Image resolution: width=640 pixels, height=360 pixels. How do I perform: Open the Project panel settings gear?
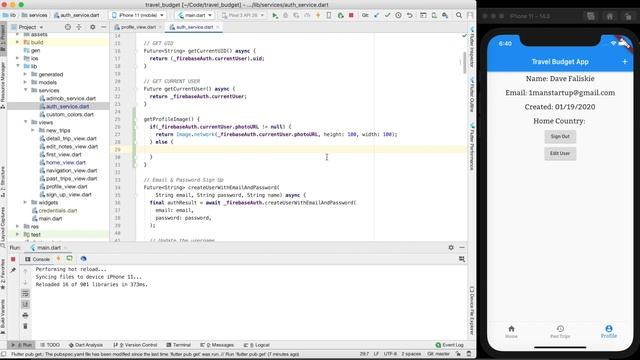pos(93,27)
